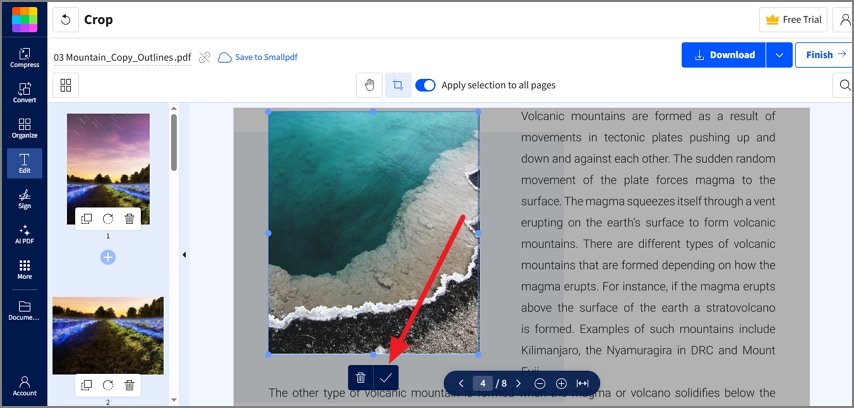Screen dimensions: 854x408
Task: Click the Finish button
Action: [x=825, y=55]
